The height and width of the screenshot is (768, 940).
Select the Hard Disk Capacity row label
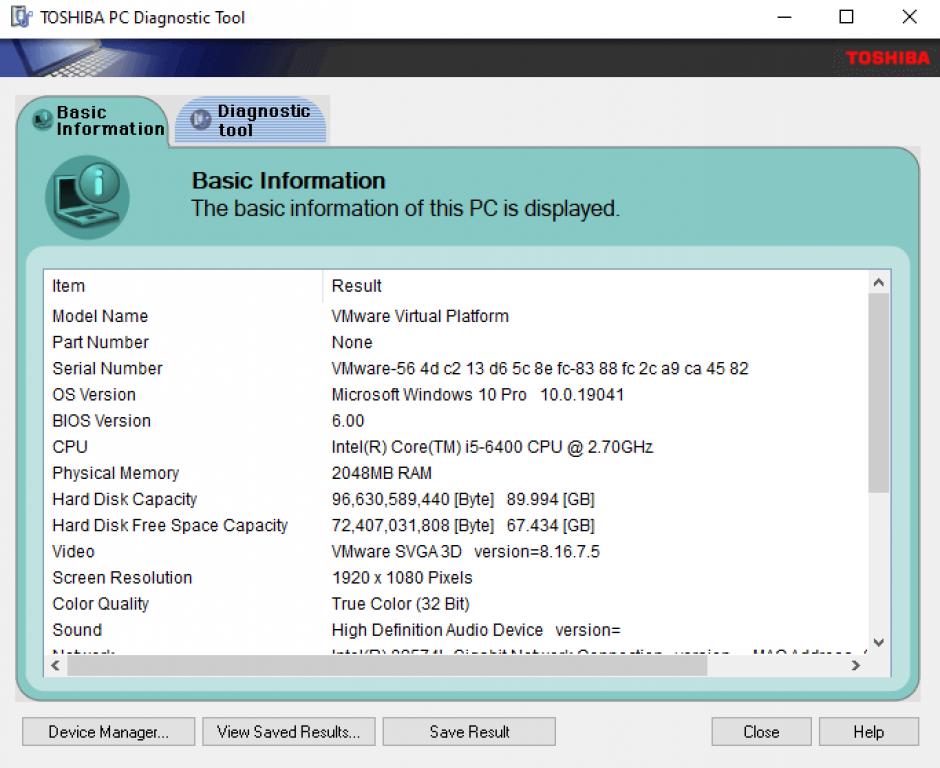125,499
